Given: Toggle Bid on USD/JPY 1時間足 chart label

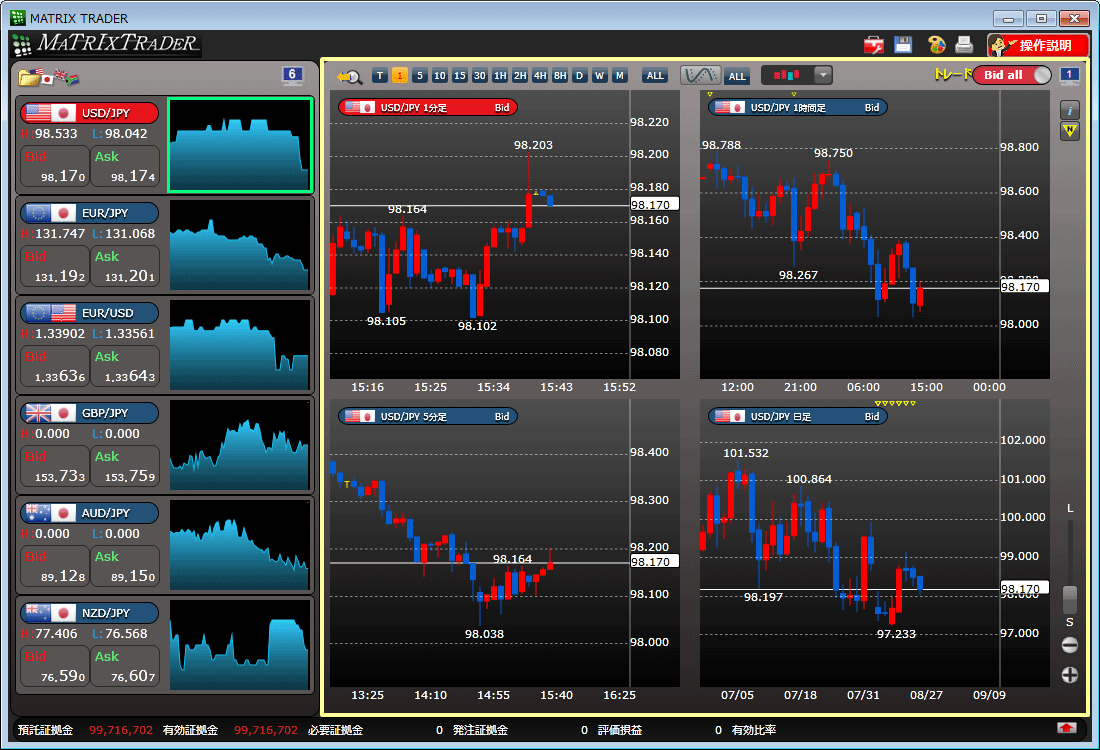Looking at the screenshot, I should 871,107.
